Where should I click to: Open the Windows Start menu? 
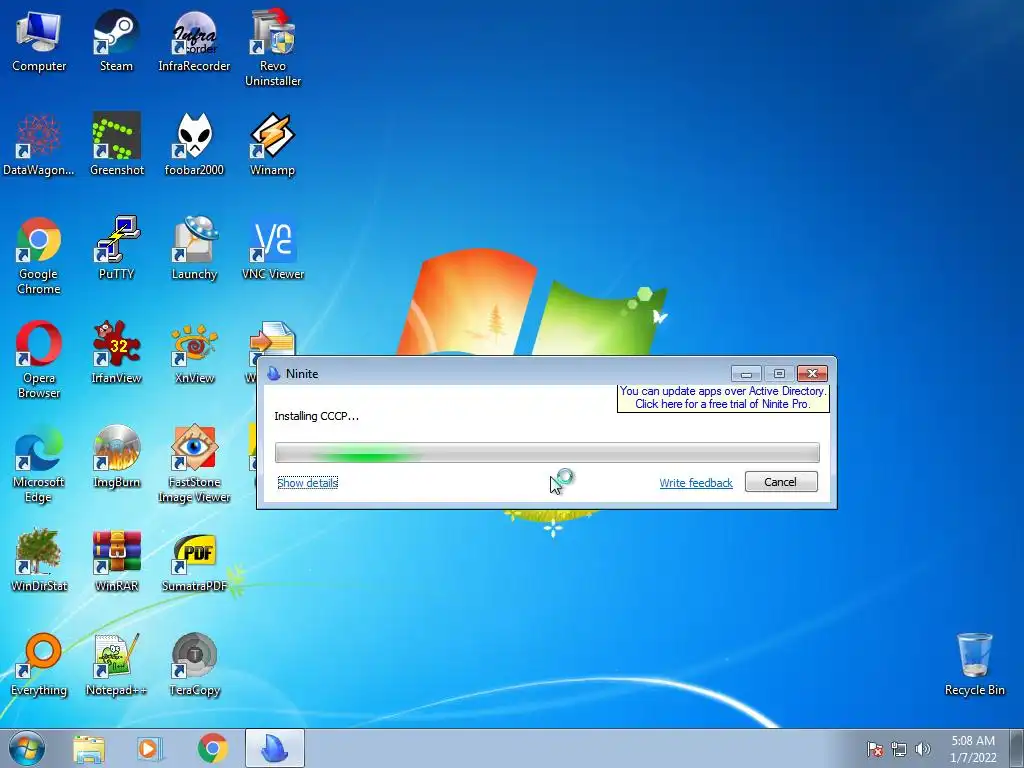[27, 748]
